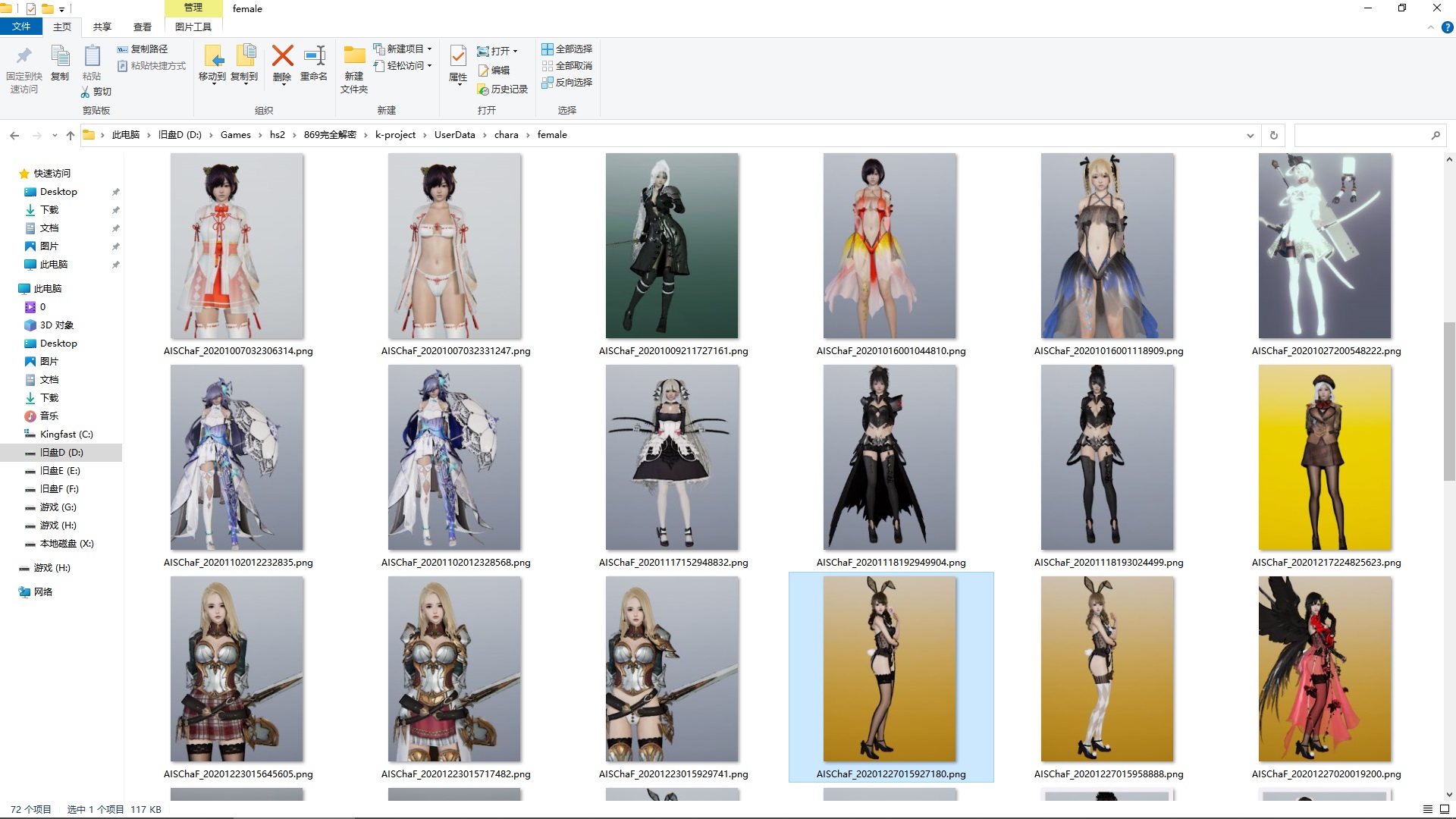Screen dimensions: 1456x819
Task: Click 粘贴快捷方式 paste shortcut
Action: 151,66
